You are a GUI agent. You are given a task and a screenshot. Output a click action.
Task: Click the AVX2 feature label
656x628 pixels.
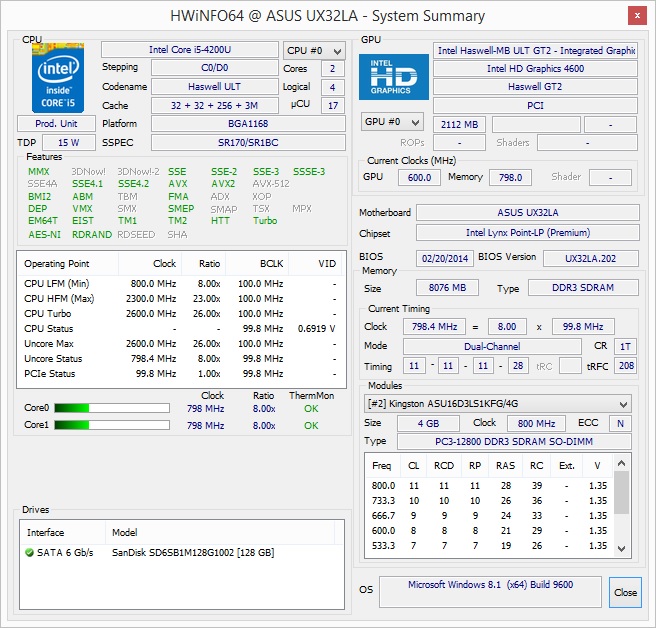(x=223, y=184)
